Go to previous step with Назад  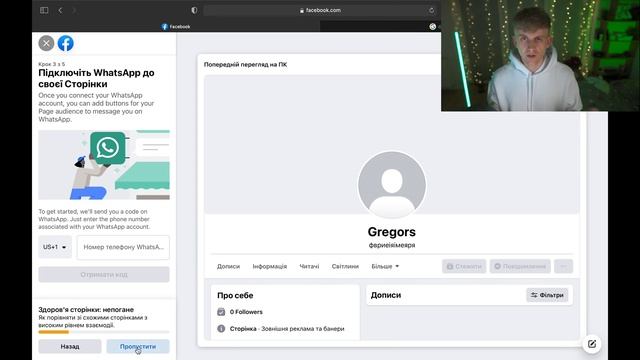[x=70, y=346]
